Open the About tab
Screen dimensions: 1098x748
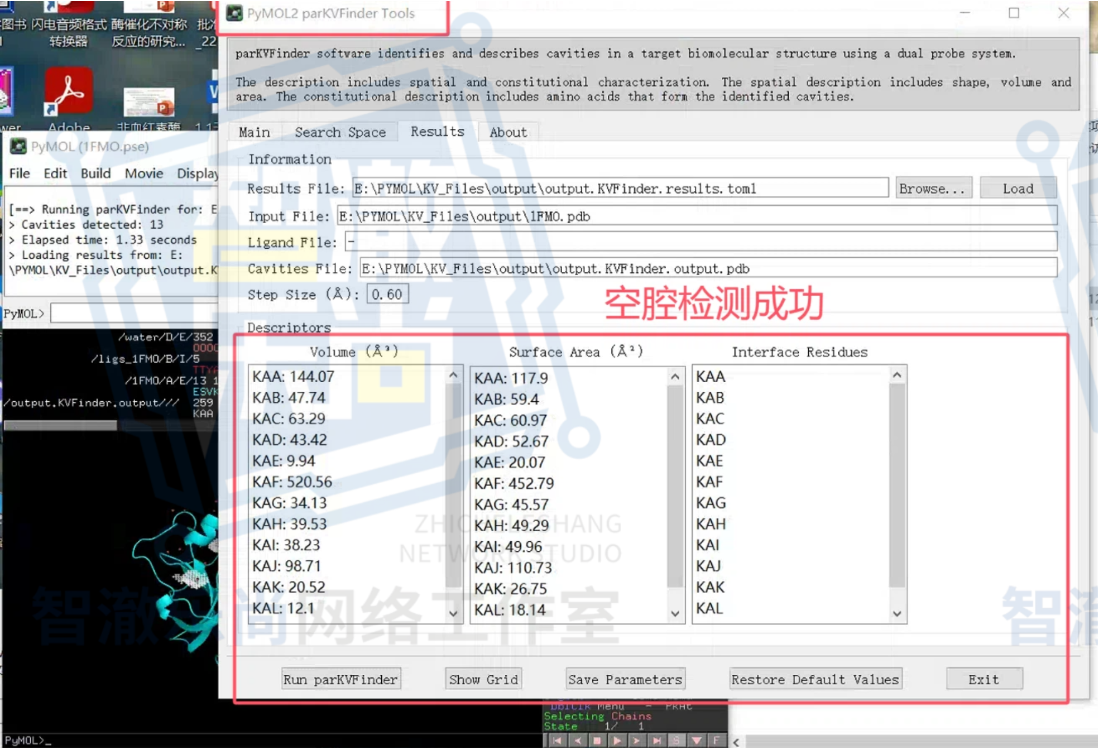pos(508,132)
